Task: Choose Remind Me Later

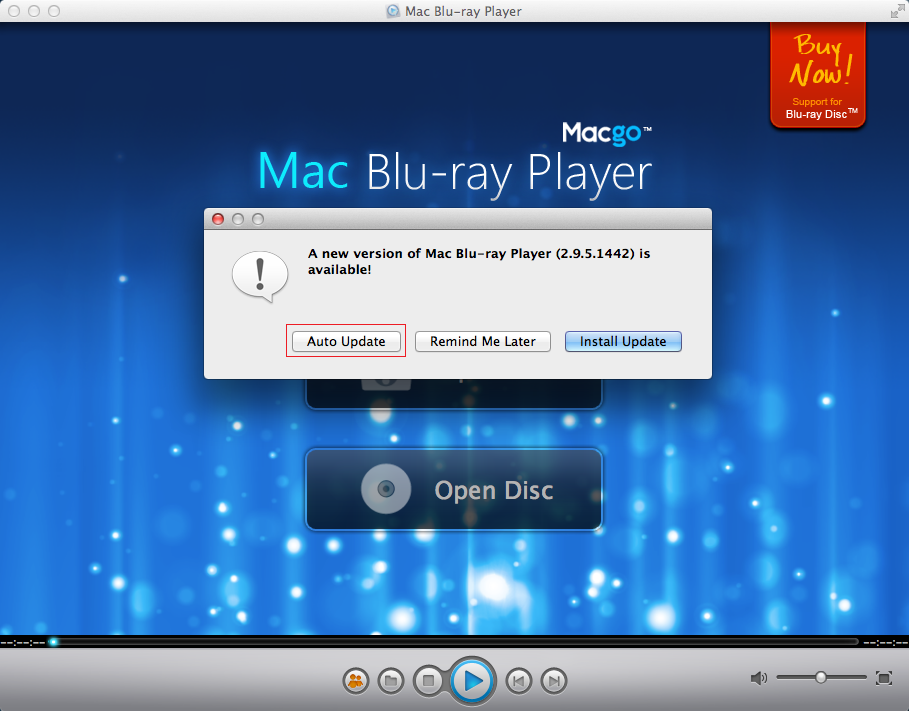Action: pyautogui.click(x=483, y=341)
